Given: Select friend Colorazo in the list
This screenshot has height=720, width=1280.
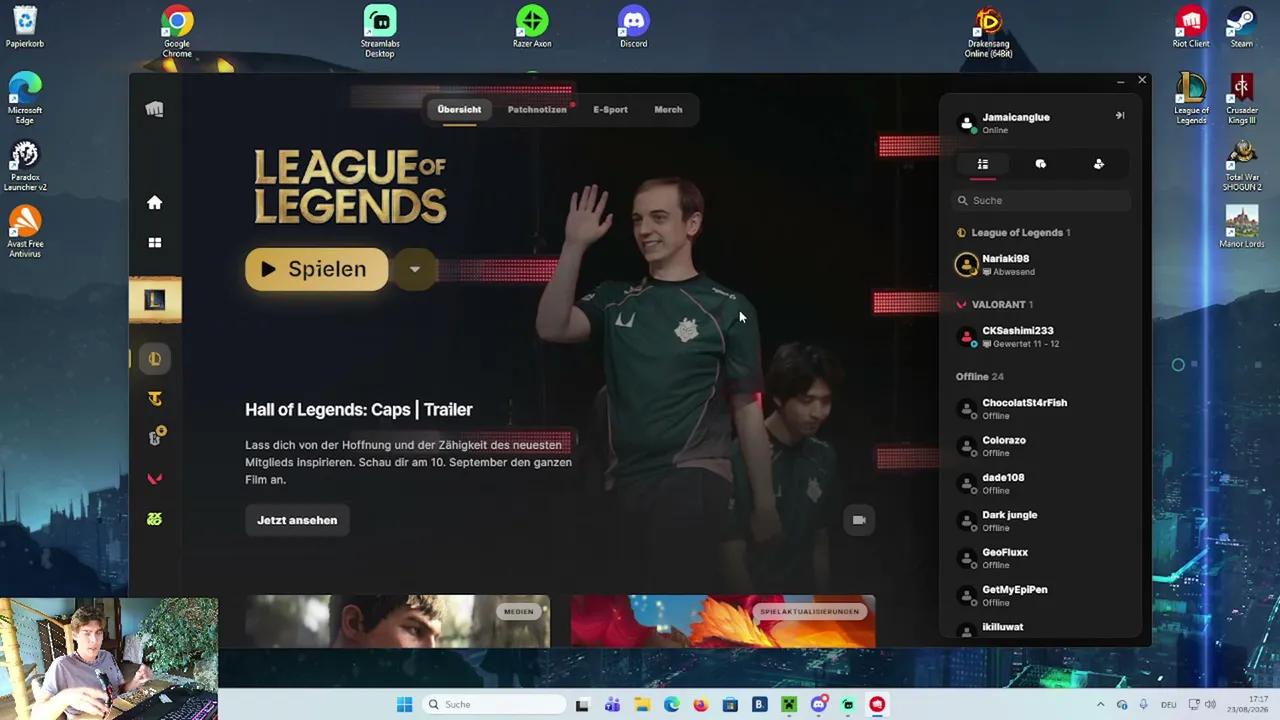Looking at the screenshot, I should (1040, 446).
